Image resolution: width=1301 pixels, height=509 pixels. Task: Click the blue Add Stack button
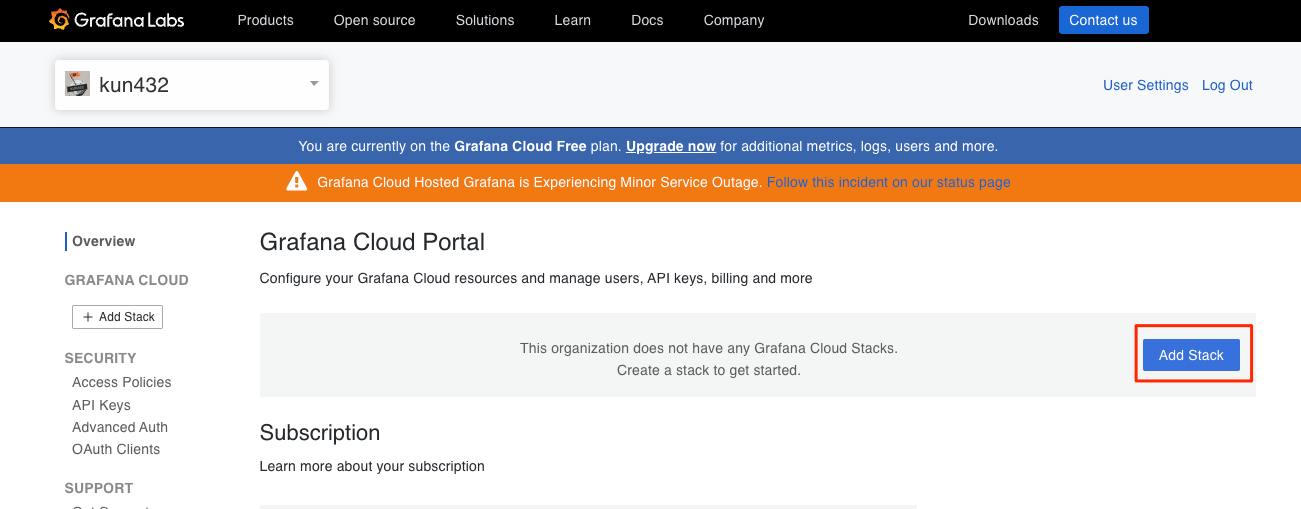tap(1191, 355)
